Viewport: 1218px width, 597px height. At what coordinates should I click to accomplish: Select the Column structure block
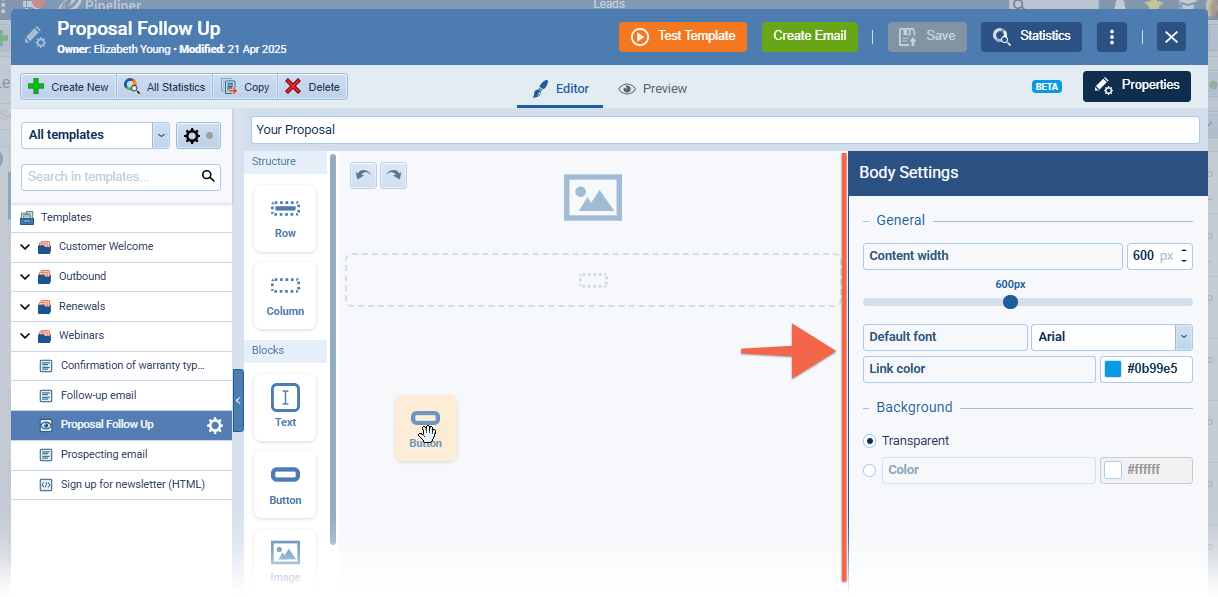coord(285,296)
